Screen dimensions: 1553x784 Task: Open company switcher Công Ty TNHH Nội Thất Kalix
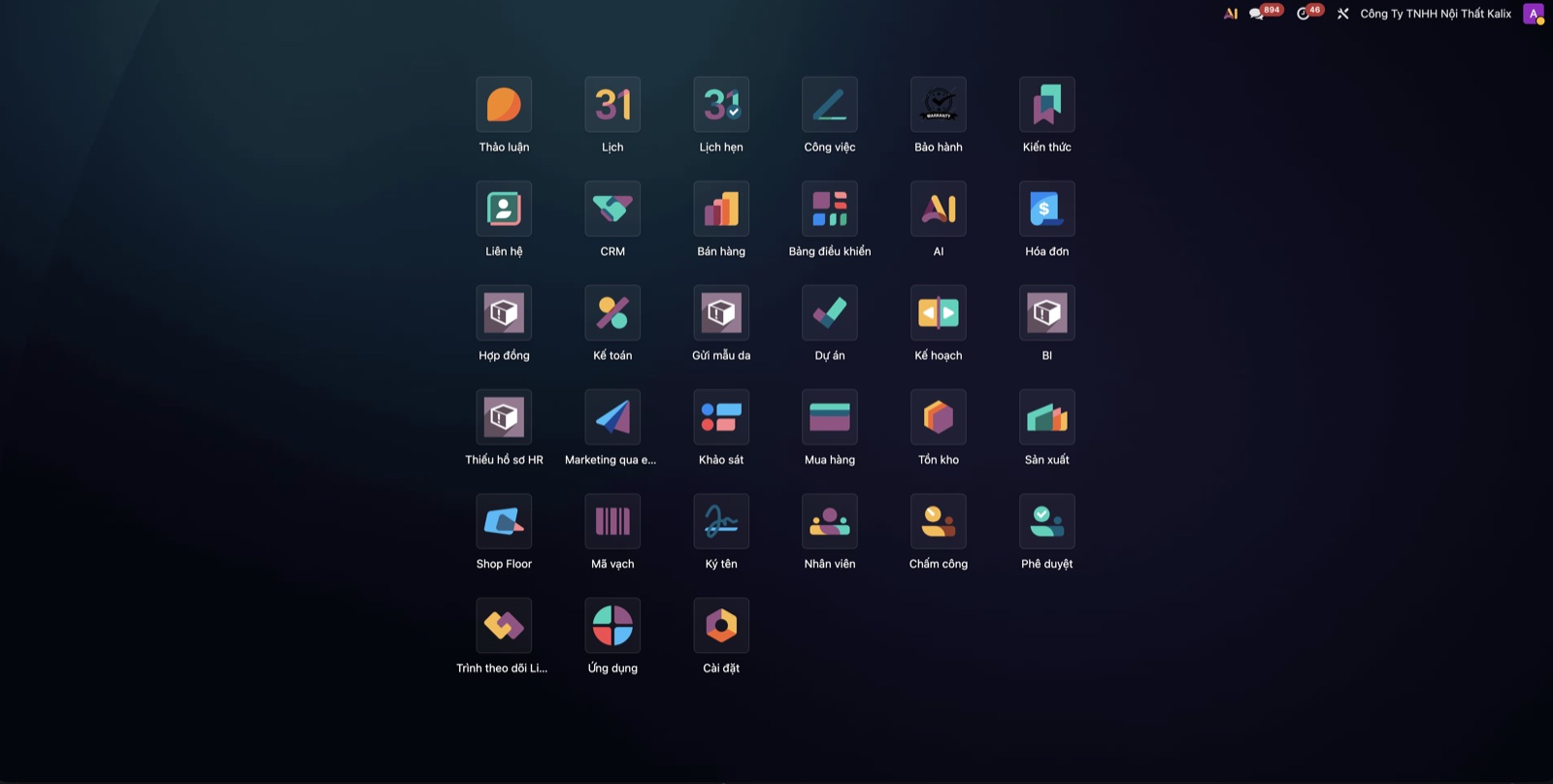[1436, 14]
